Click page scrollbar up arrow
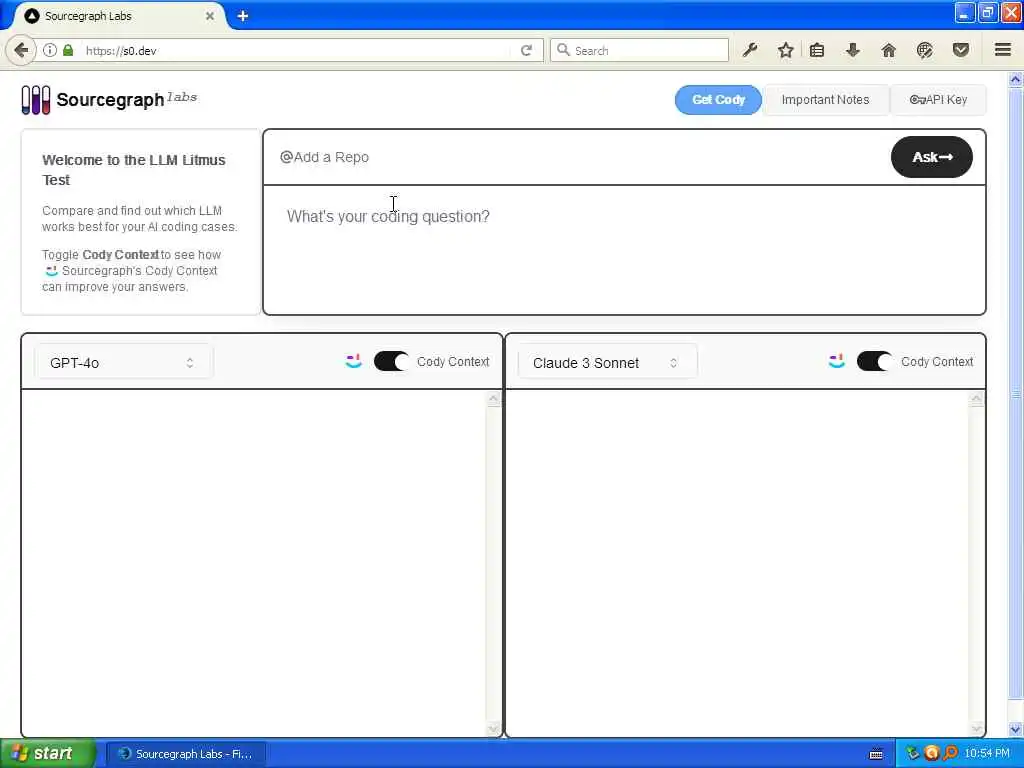The width and height of the screenshot is (1024, 768). point(1016,79)
